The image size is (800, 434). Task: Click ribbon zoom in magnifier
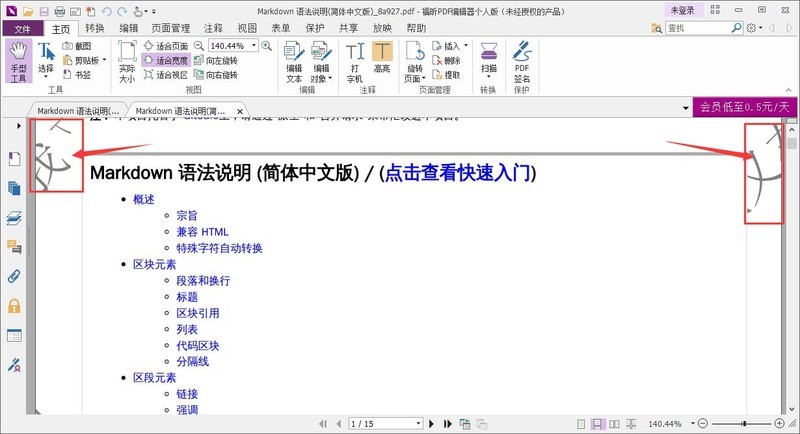coord(266,46)
